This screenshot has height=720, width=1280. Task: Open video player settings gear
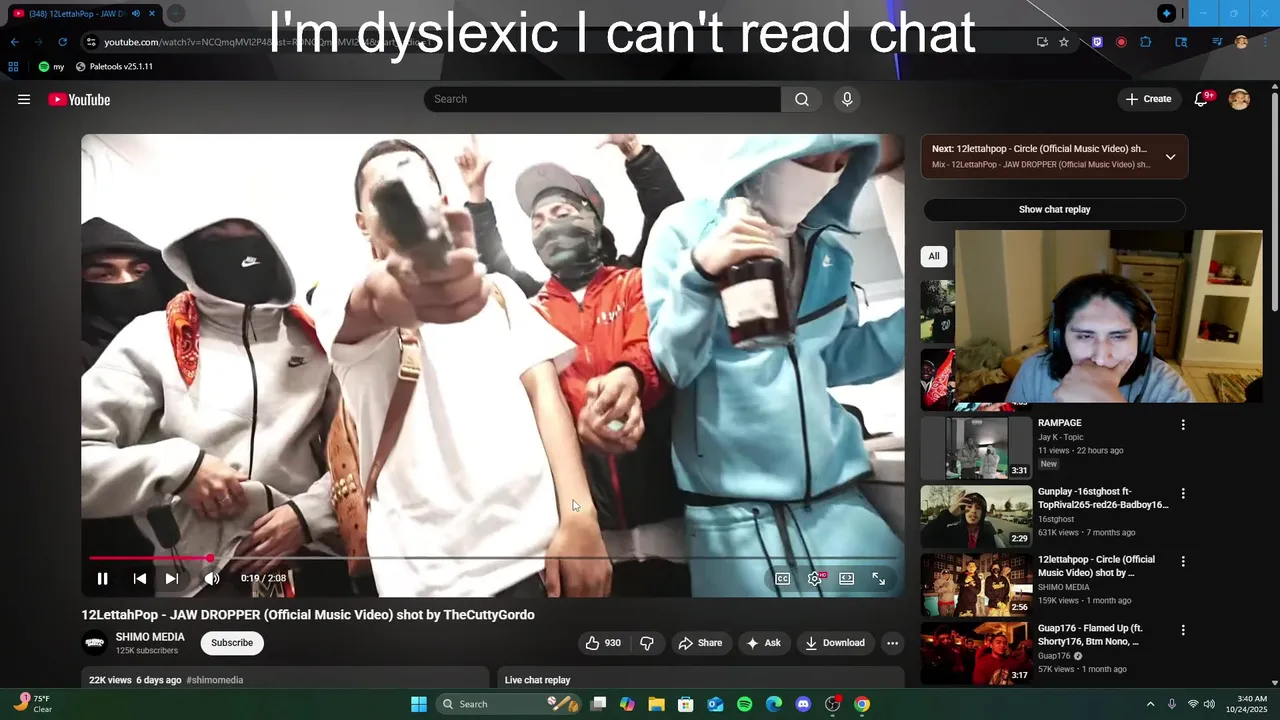point(816,578)
